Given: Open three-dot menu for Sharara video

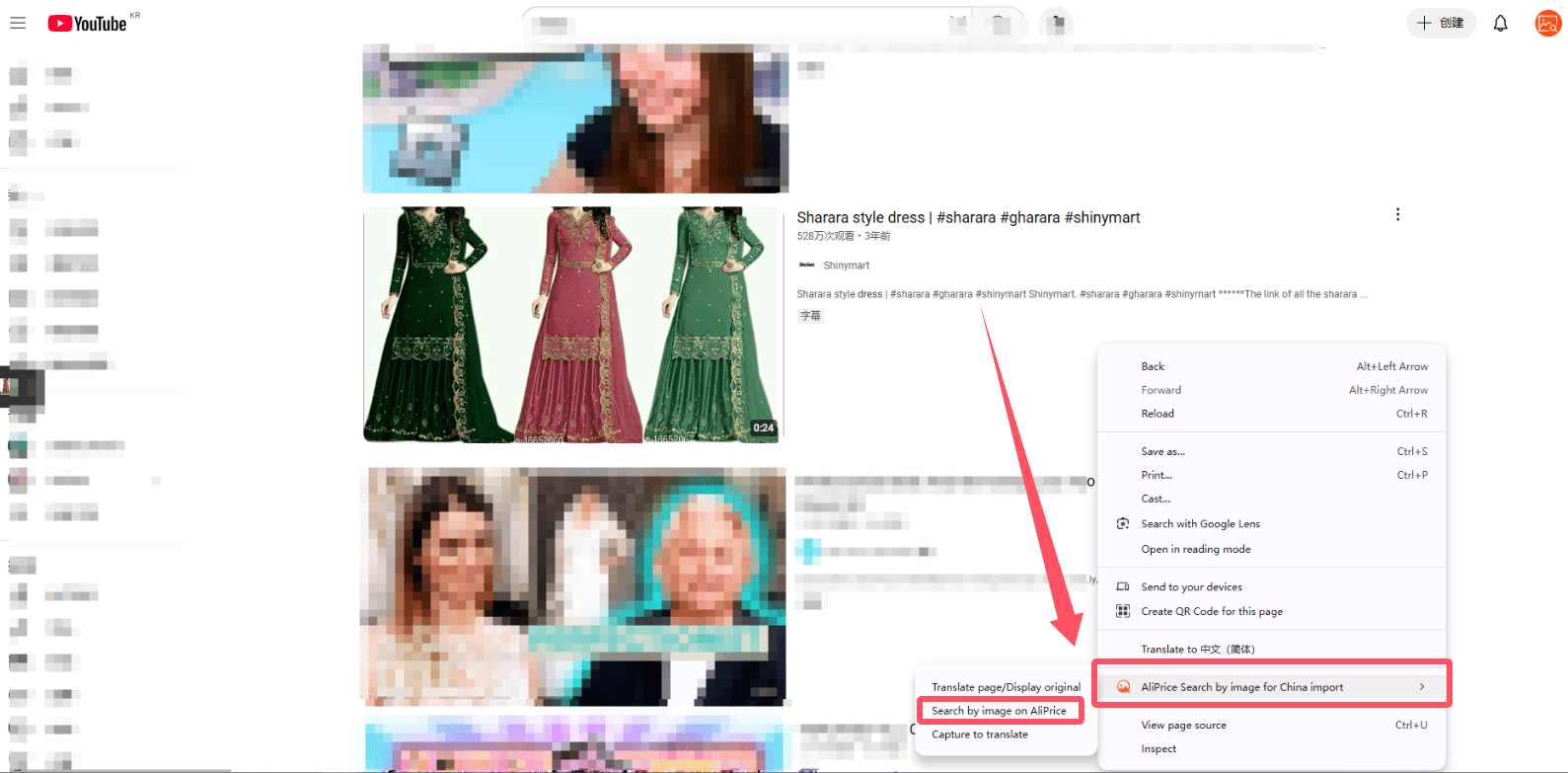Looking at the screenshot, I should (x=1397, y=214).
